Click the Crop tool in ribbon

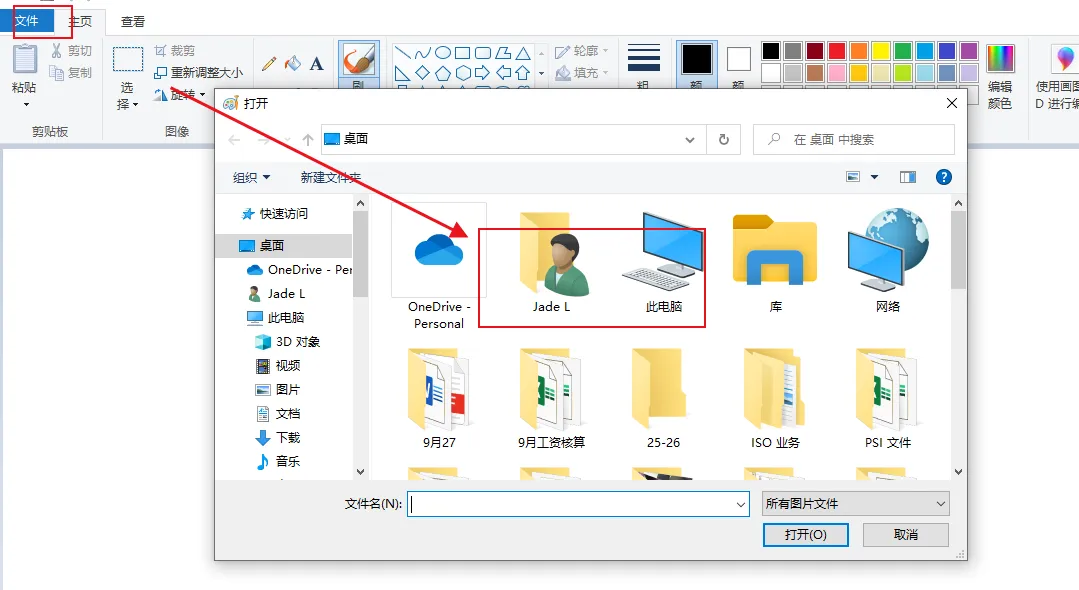coord(175,50)
